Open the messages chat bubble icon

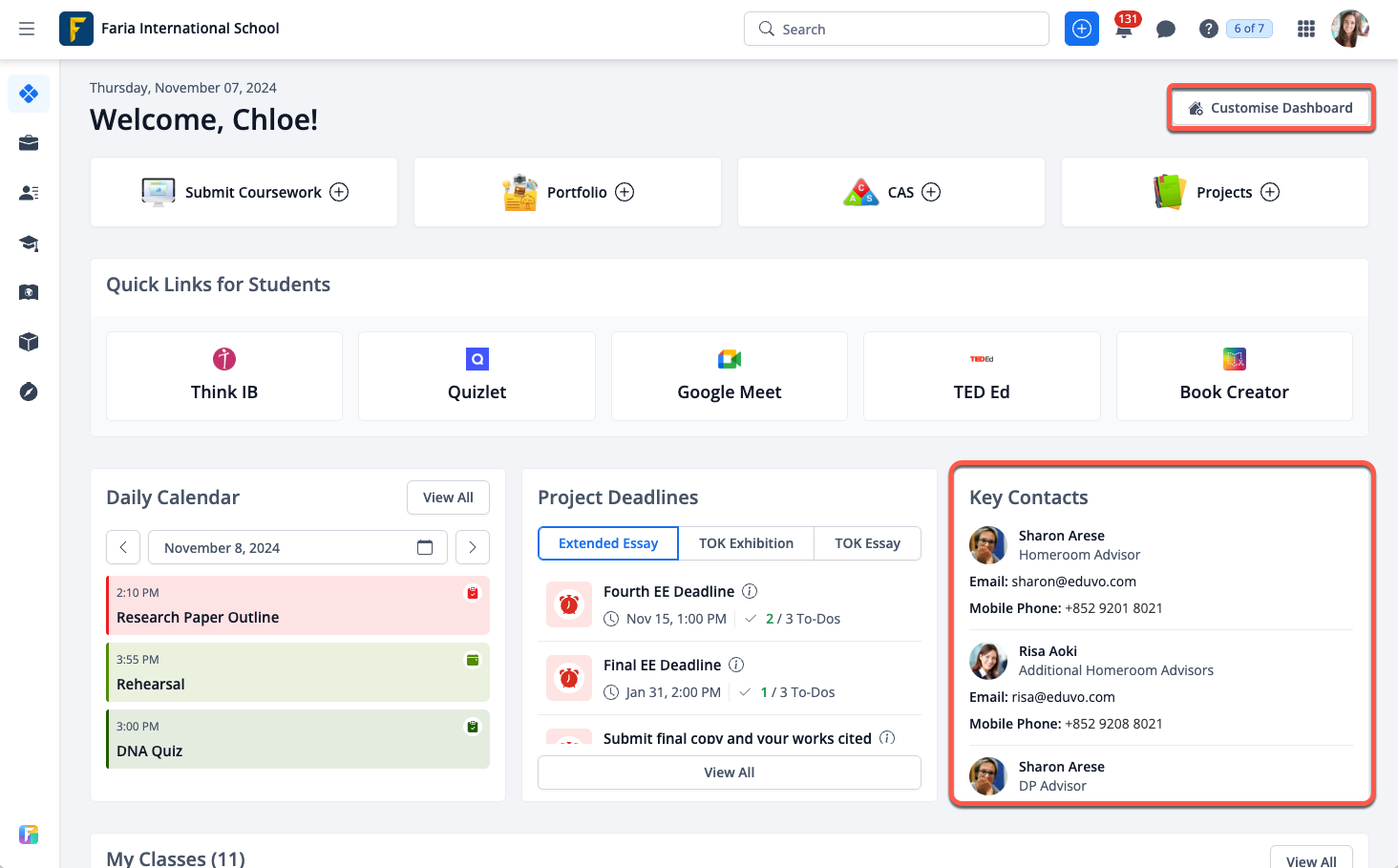click(1165, 30)
